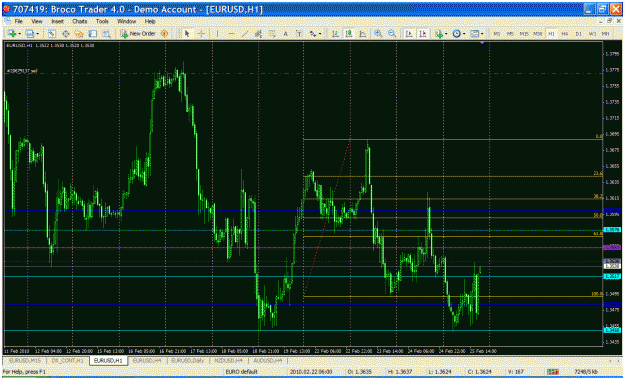Switch to M1 timeframe

tap(497, 34)
